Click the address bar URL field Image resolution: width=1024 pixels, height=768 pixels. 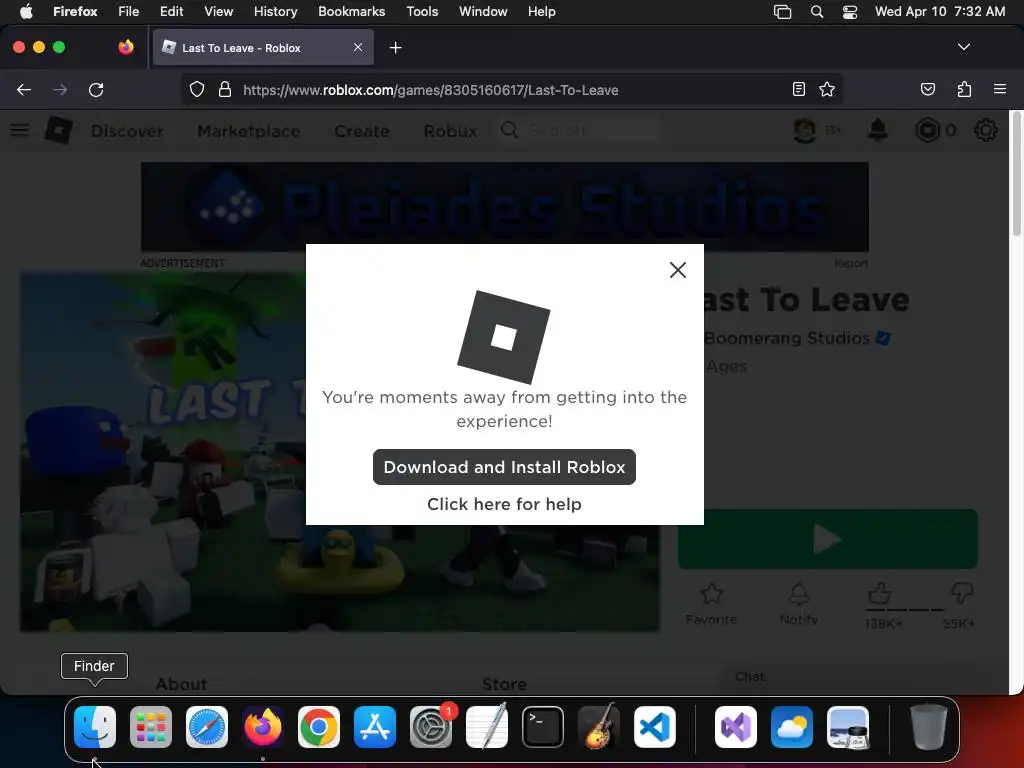click(x=509, y=90)
